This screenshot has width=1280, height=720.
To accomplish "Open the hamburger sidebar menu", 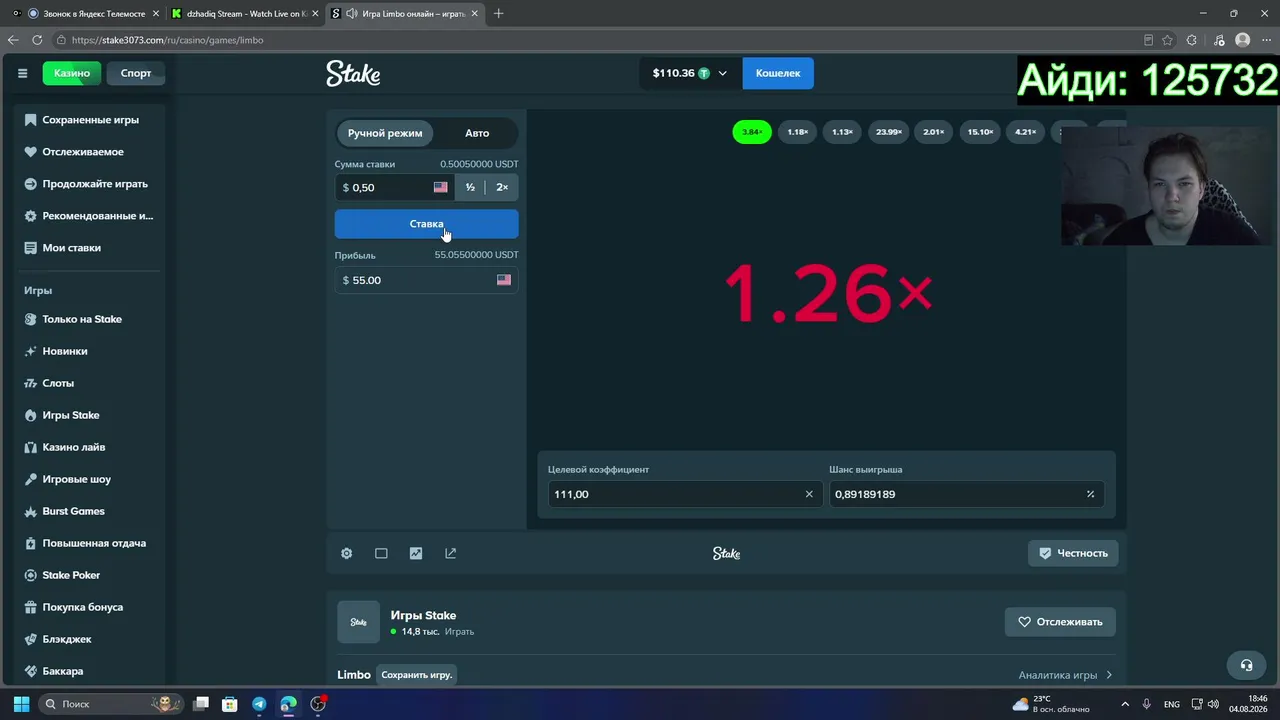I will [x=22, y=73].
